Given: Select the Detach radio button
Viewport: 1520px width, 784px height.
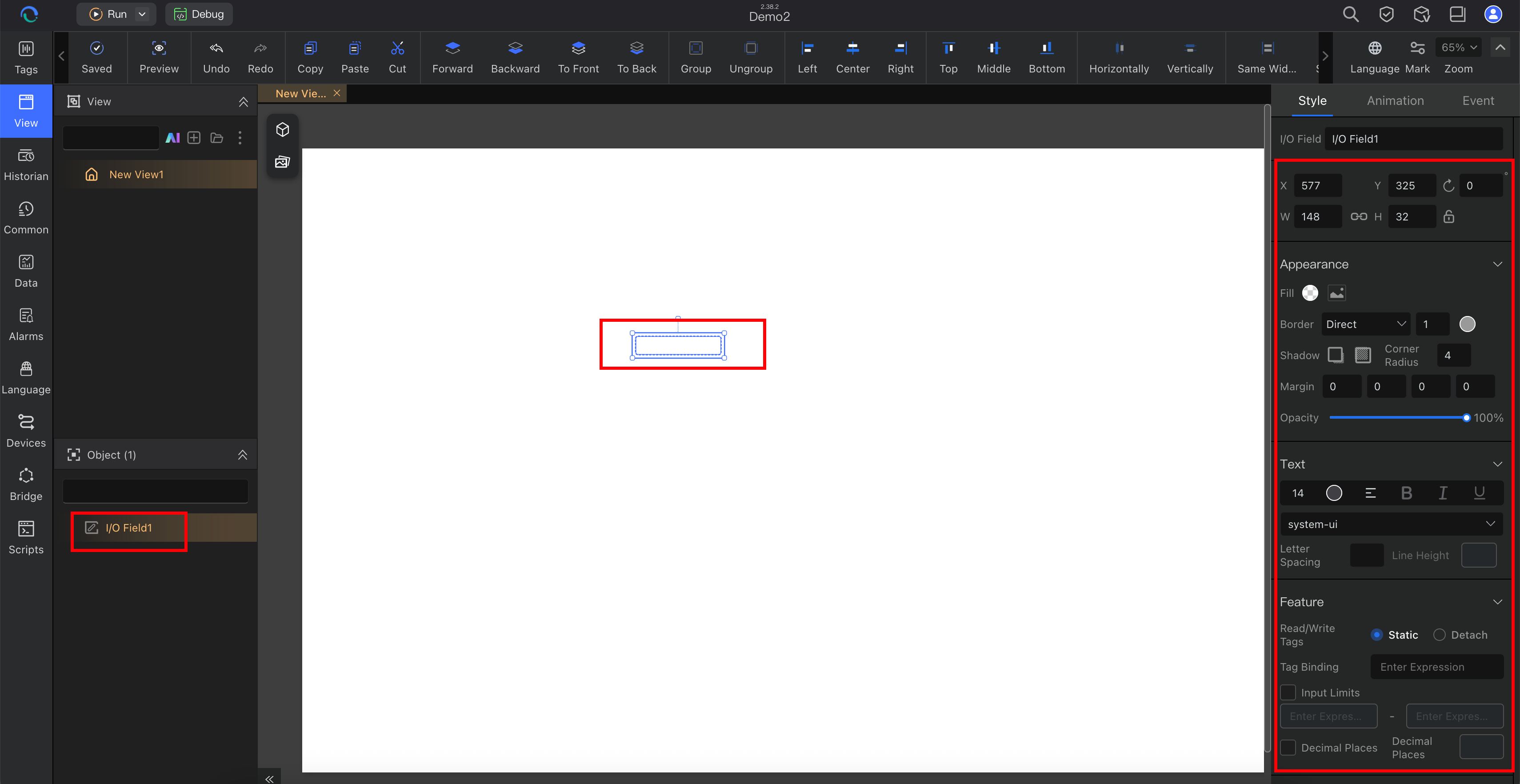Looking at the screenshot, I should (x=1439, y=635).
